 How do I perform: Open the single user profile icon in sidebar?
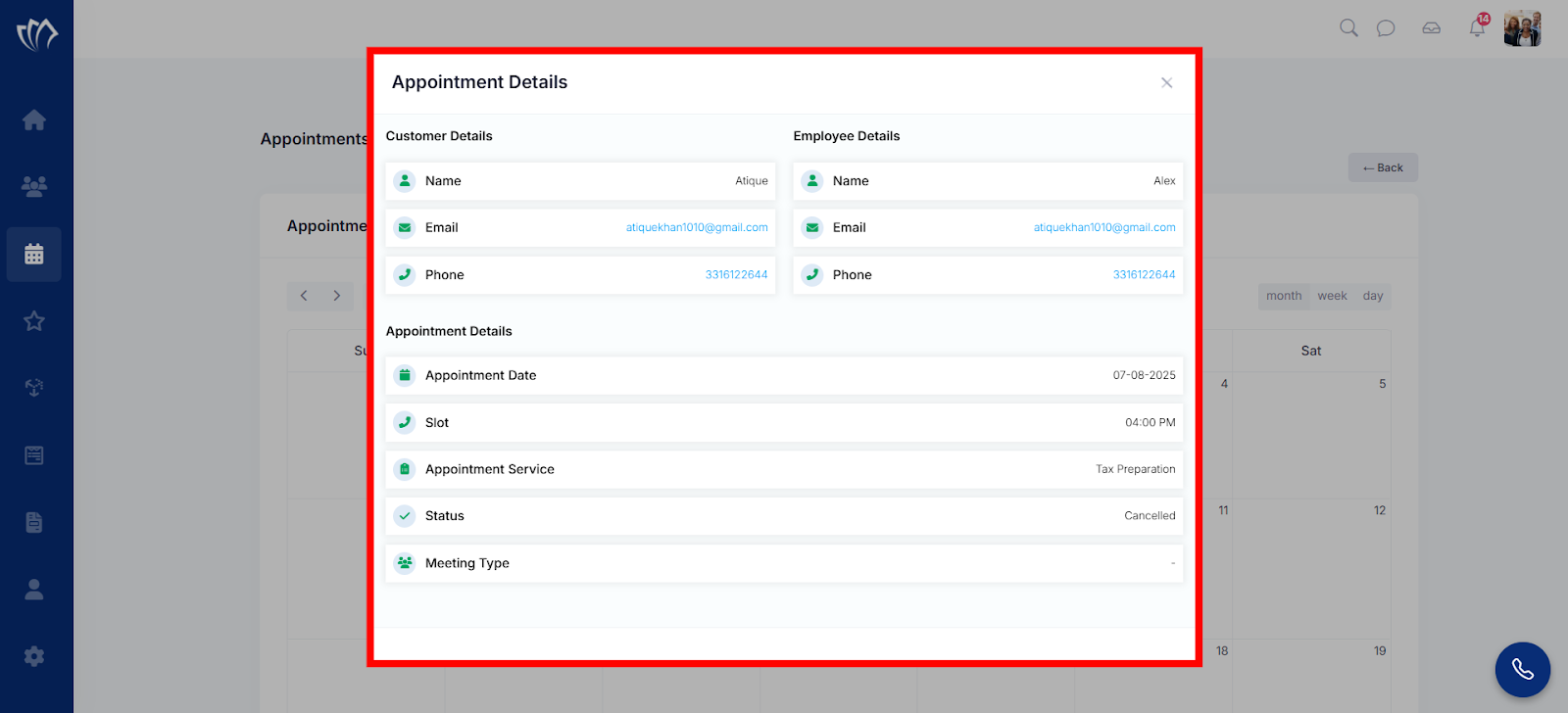pyautogui.click(x=34, y=590)
